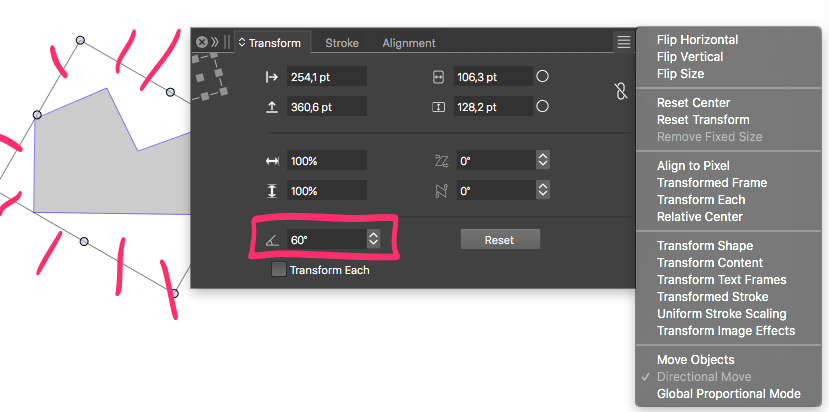Click the proportional link chain icon
829x412 pixels.
620,92
